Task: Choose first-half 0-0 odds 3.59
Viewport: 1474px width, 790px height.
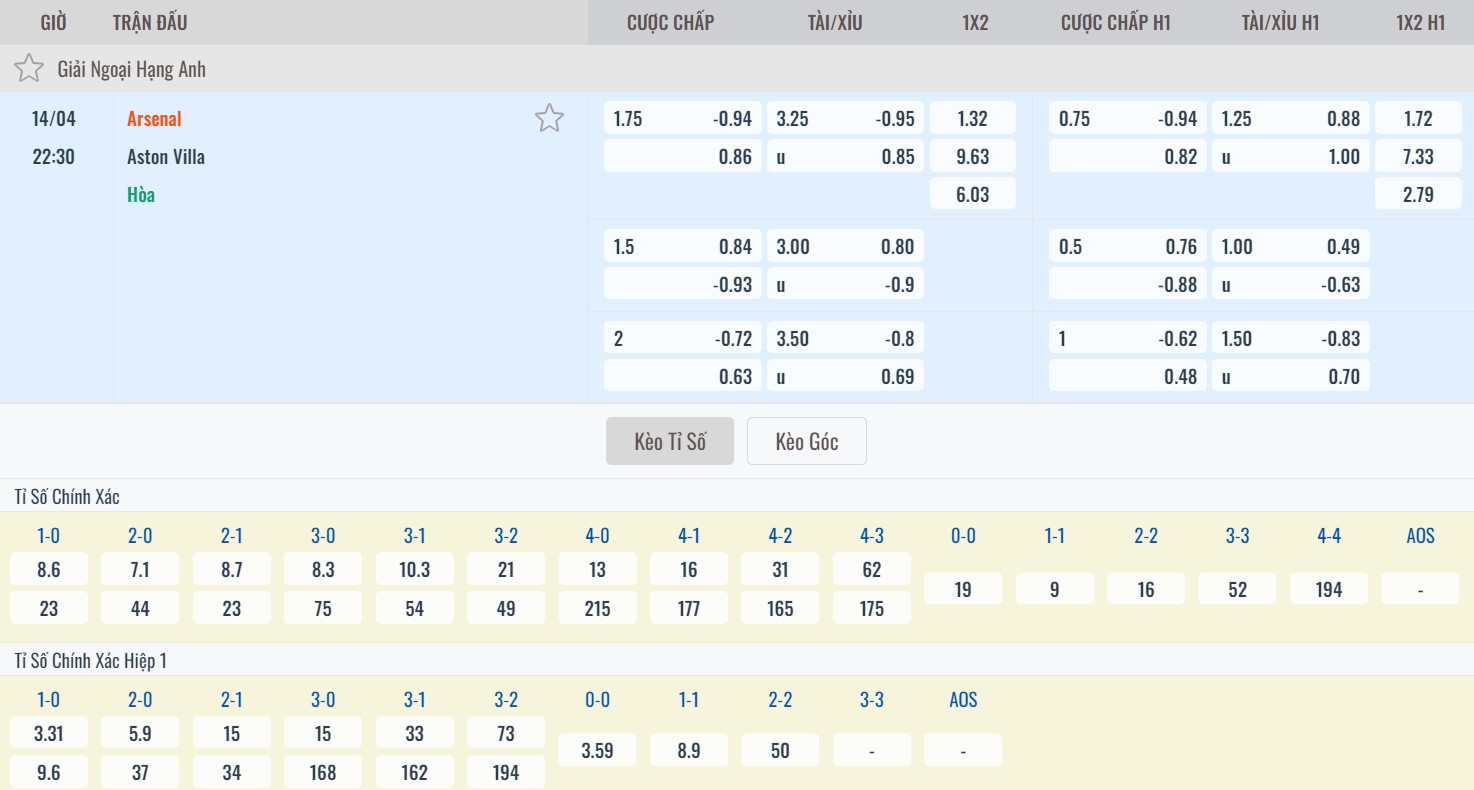Action: coord(597,750)
